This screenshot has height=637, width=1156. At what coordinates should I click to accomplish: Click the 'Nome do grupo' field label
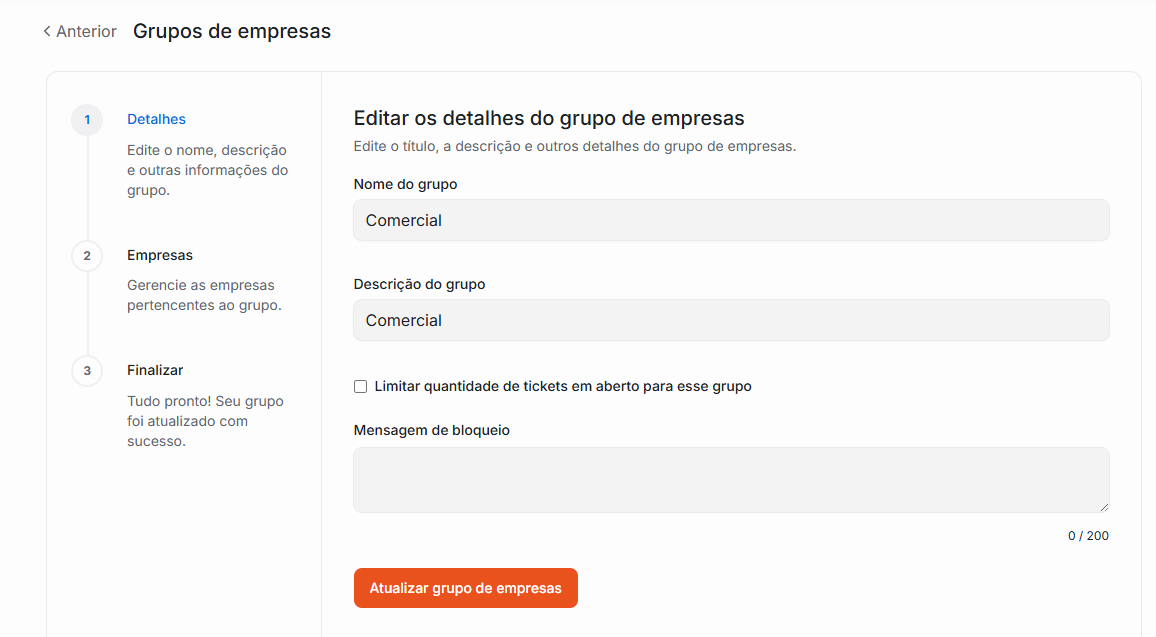tap(405, 184)
